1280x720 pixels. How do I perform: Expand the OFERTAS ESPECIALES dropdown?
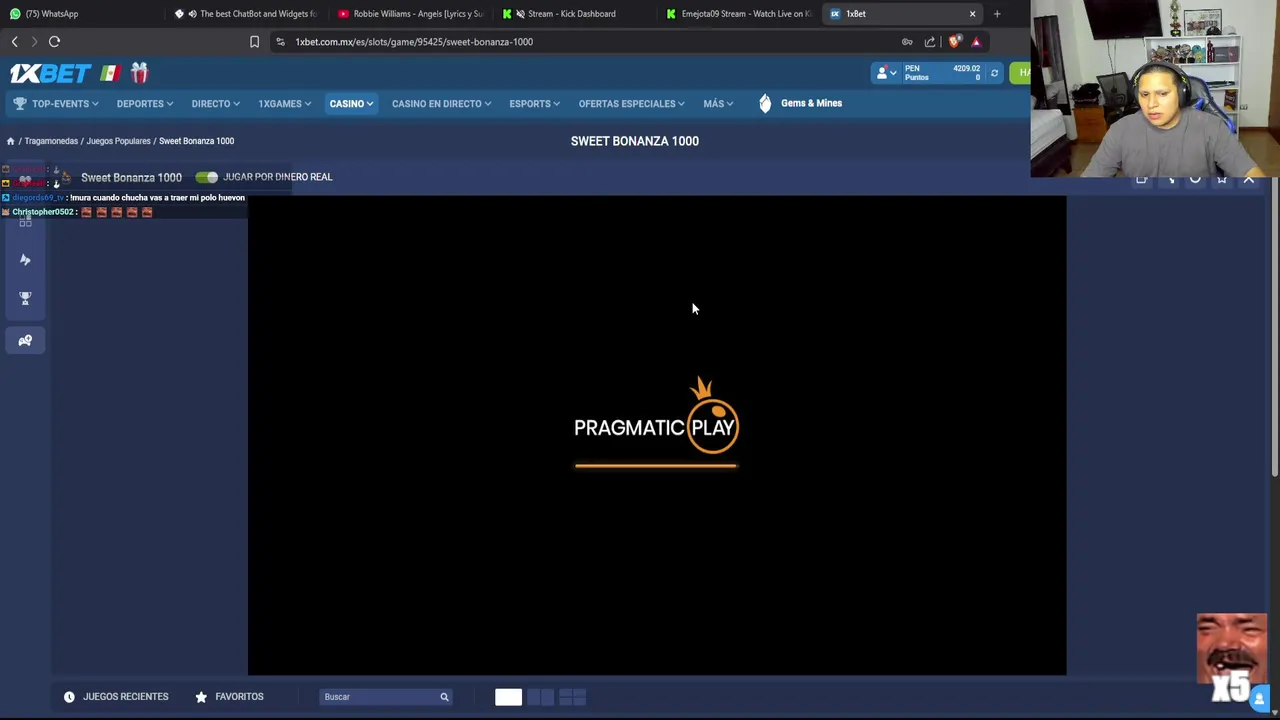pos(631,104)
